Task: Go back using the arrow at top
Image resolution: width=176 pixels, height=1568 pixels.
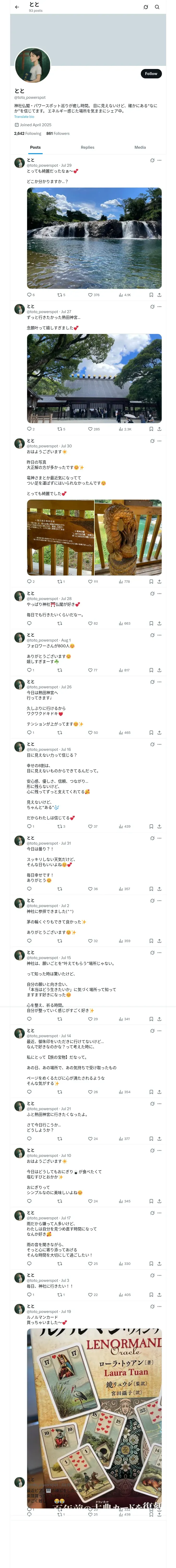Action: 17,7
